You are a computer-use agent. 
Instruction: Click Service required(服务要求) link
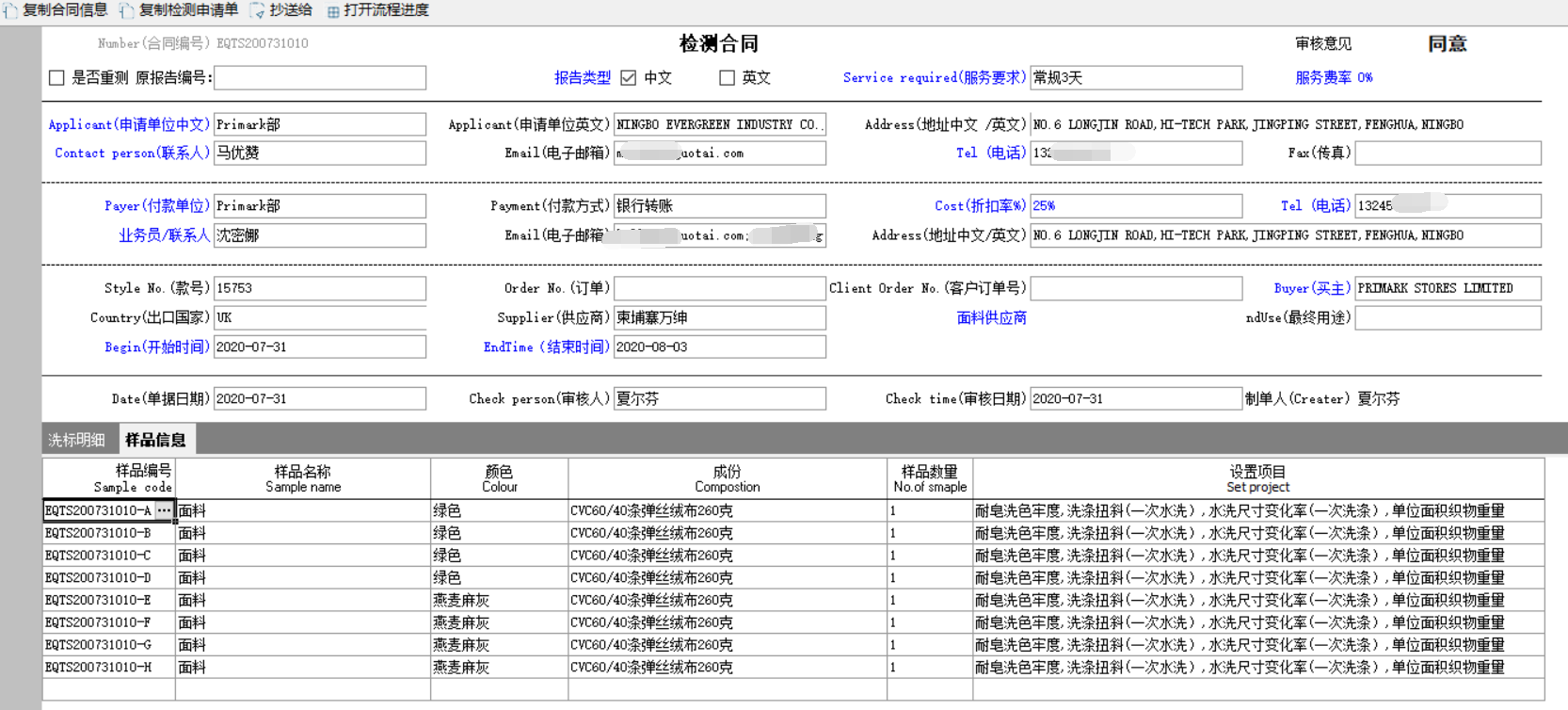click(x=935, y=77)
